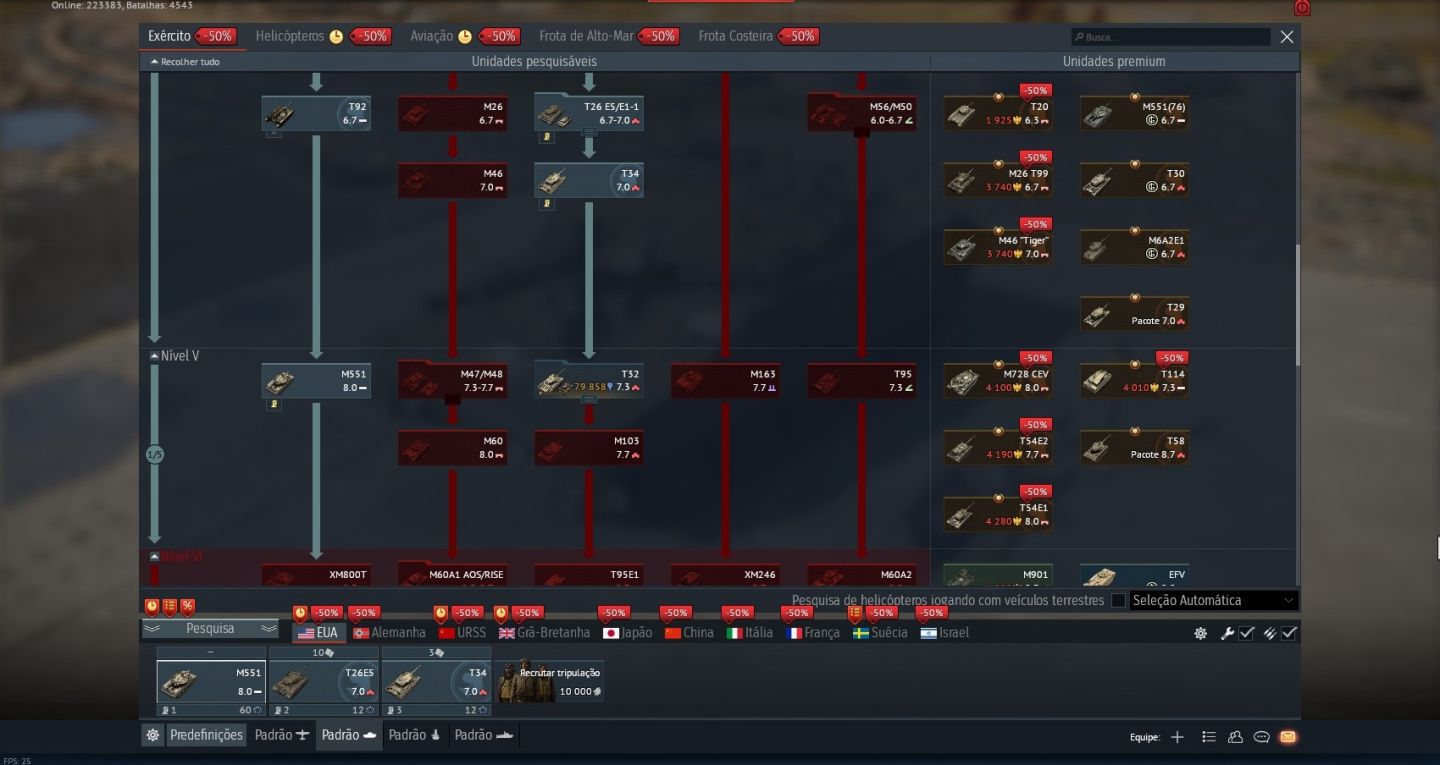
Task: Switch to the Aviação tab
Action: click(x=432, y=36)
